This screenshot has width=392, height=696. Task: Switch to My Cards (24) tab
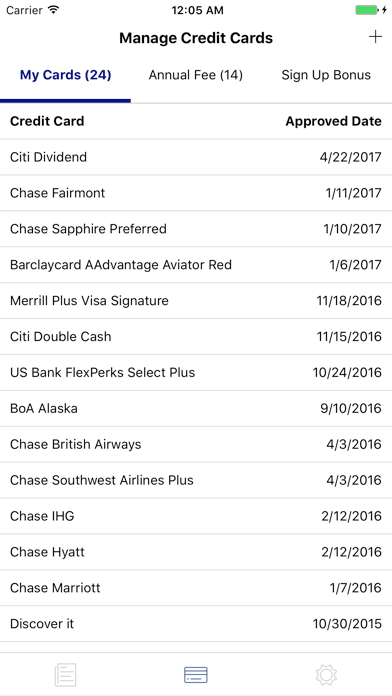click(65, 75)
